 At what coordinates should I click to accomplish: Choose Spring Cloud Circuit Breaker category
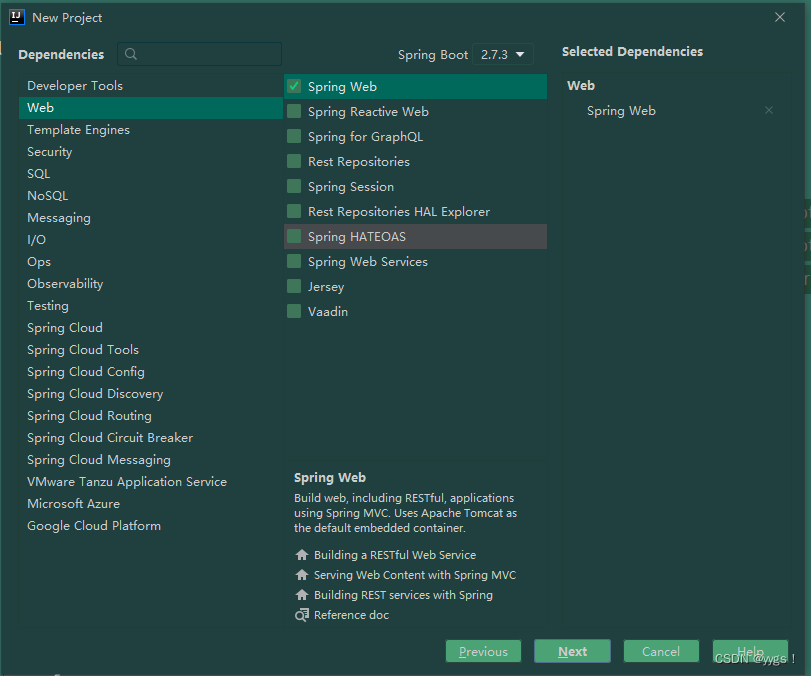pos(151,438)
